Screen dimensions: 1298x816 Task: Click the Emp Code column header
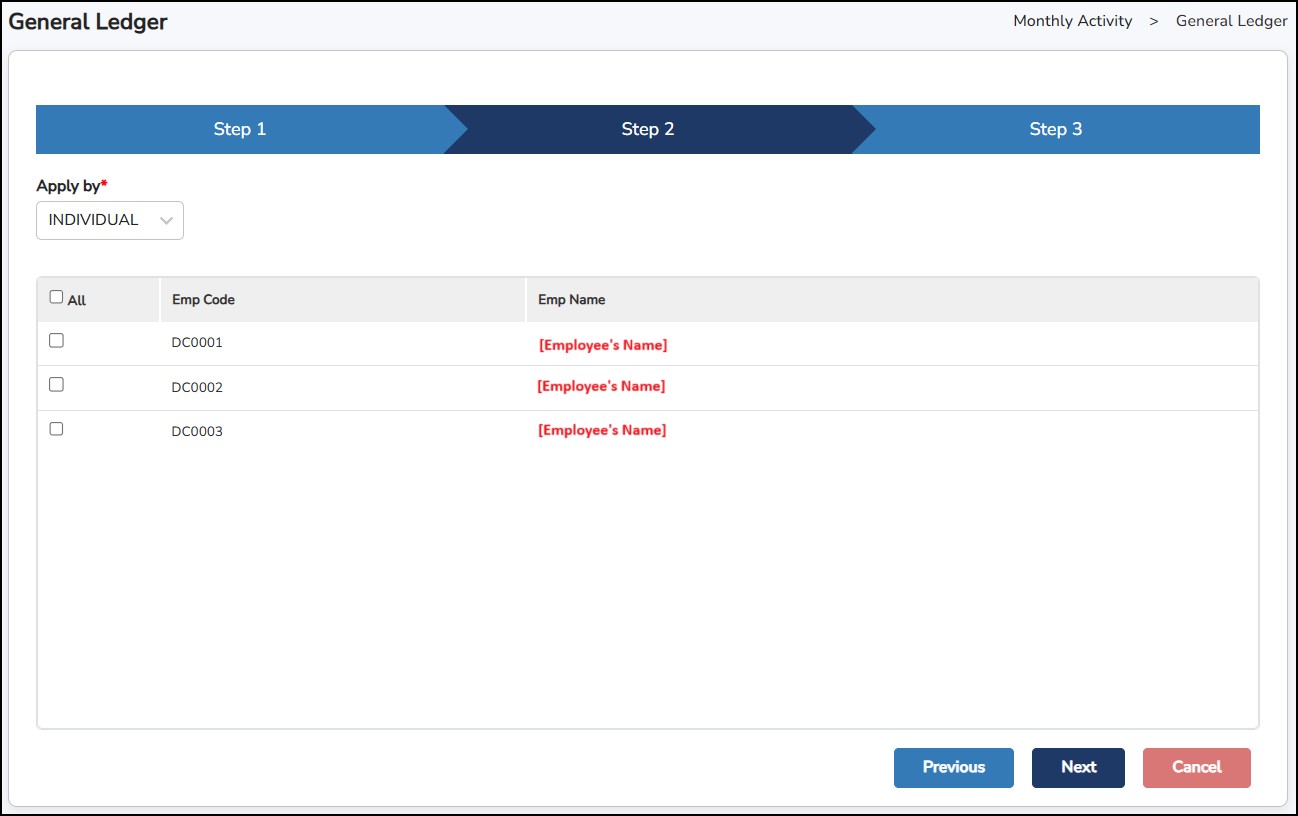[204, 300]
